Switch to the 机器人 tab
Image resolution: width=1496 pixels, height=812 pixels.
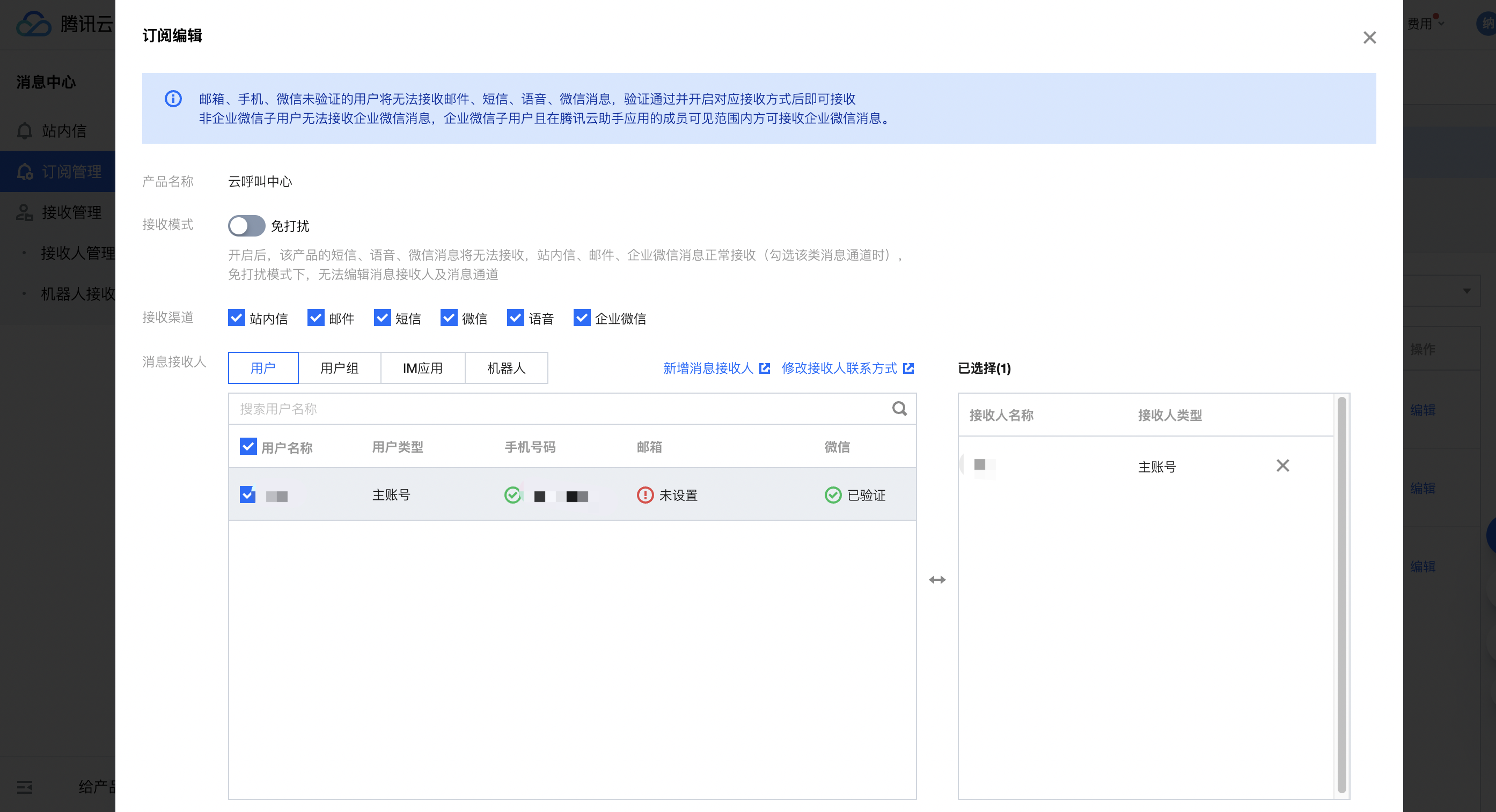[x=507, y=368]
